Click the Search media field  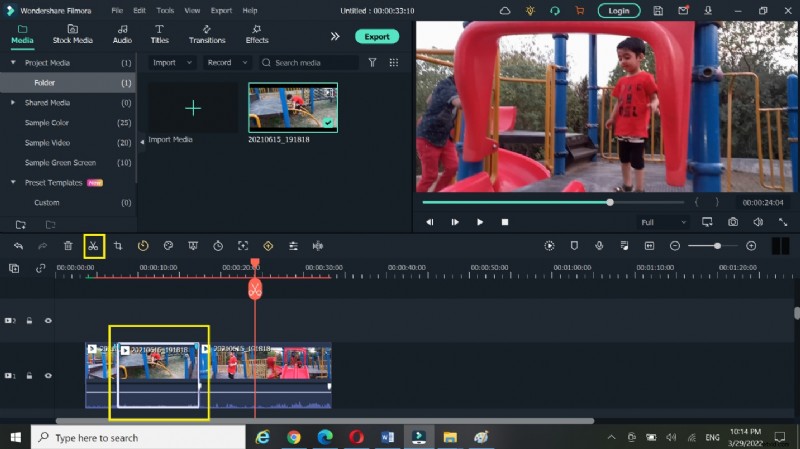(308, 62)
